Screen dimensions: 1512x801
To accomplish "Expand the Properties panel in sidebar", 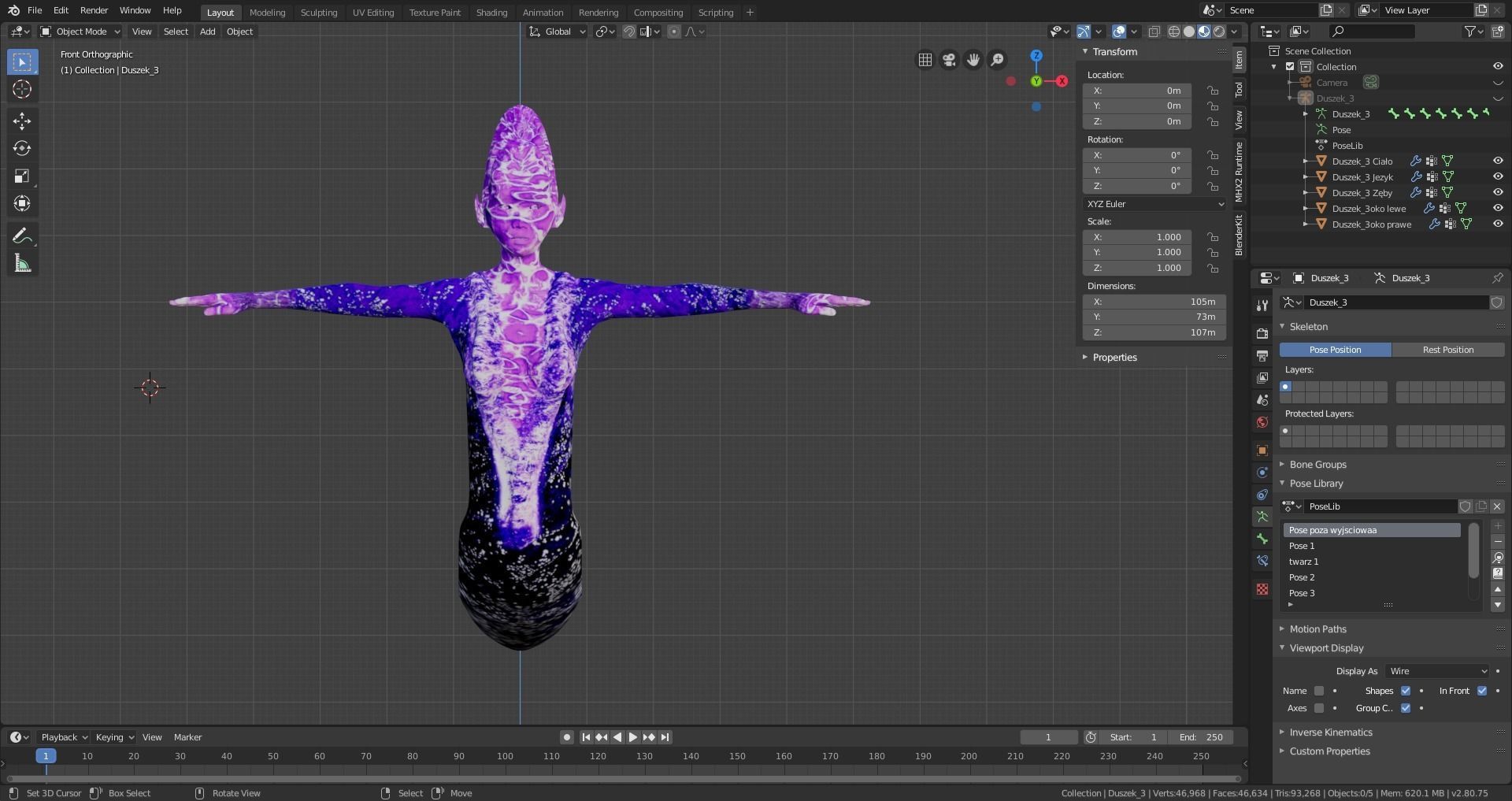I will pos(1114,358).
